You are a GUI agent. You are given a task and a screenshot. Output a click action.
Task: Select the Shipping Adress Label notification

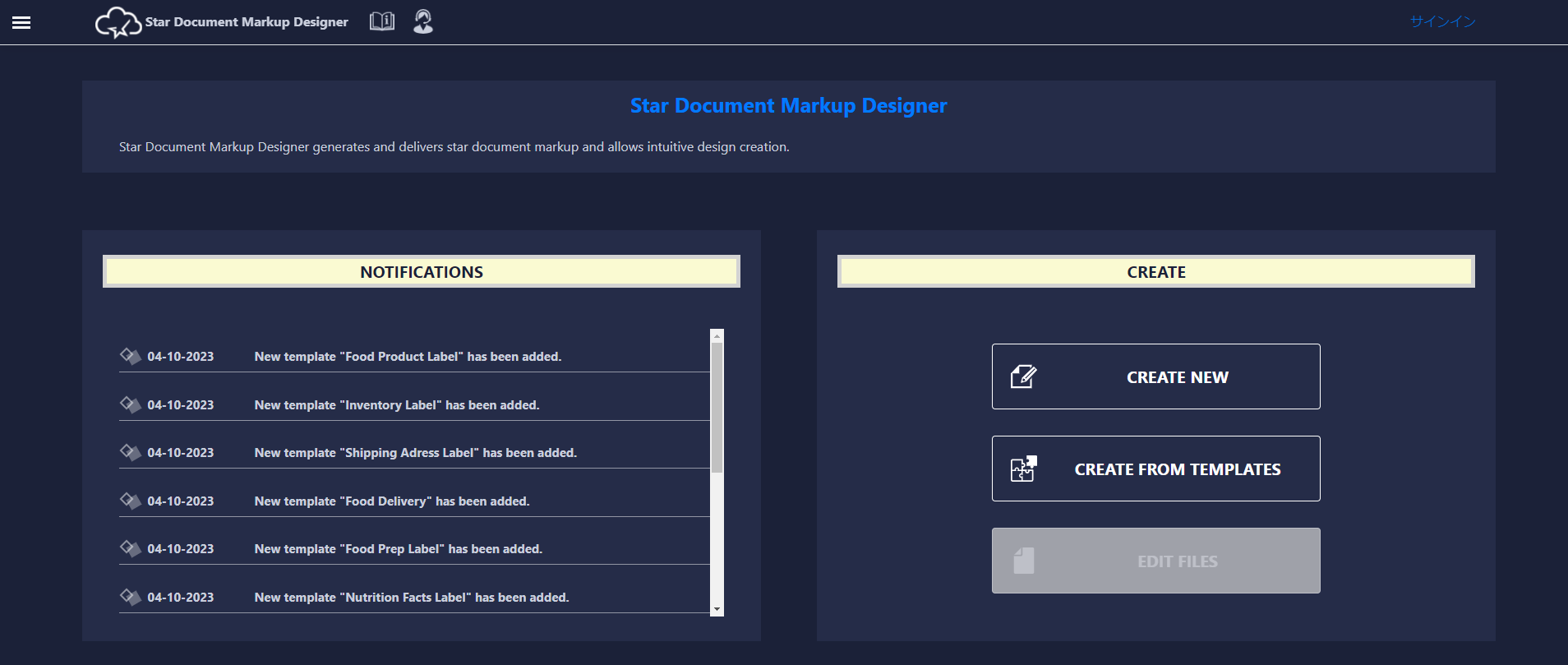coord(415,453)
